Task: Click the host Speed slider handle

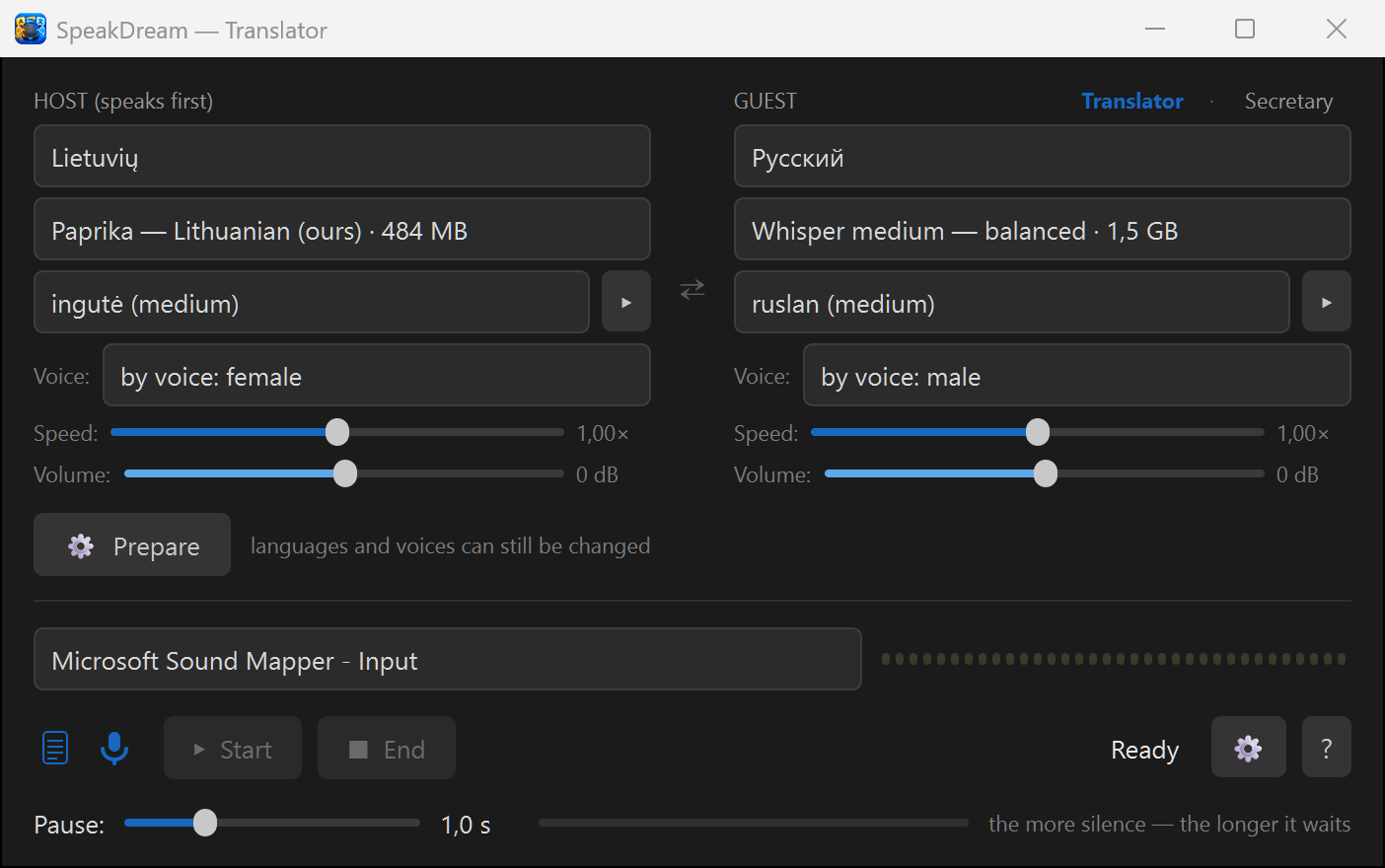Action: tap(337, 432)
